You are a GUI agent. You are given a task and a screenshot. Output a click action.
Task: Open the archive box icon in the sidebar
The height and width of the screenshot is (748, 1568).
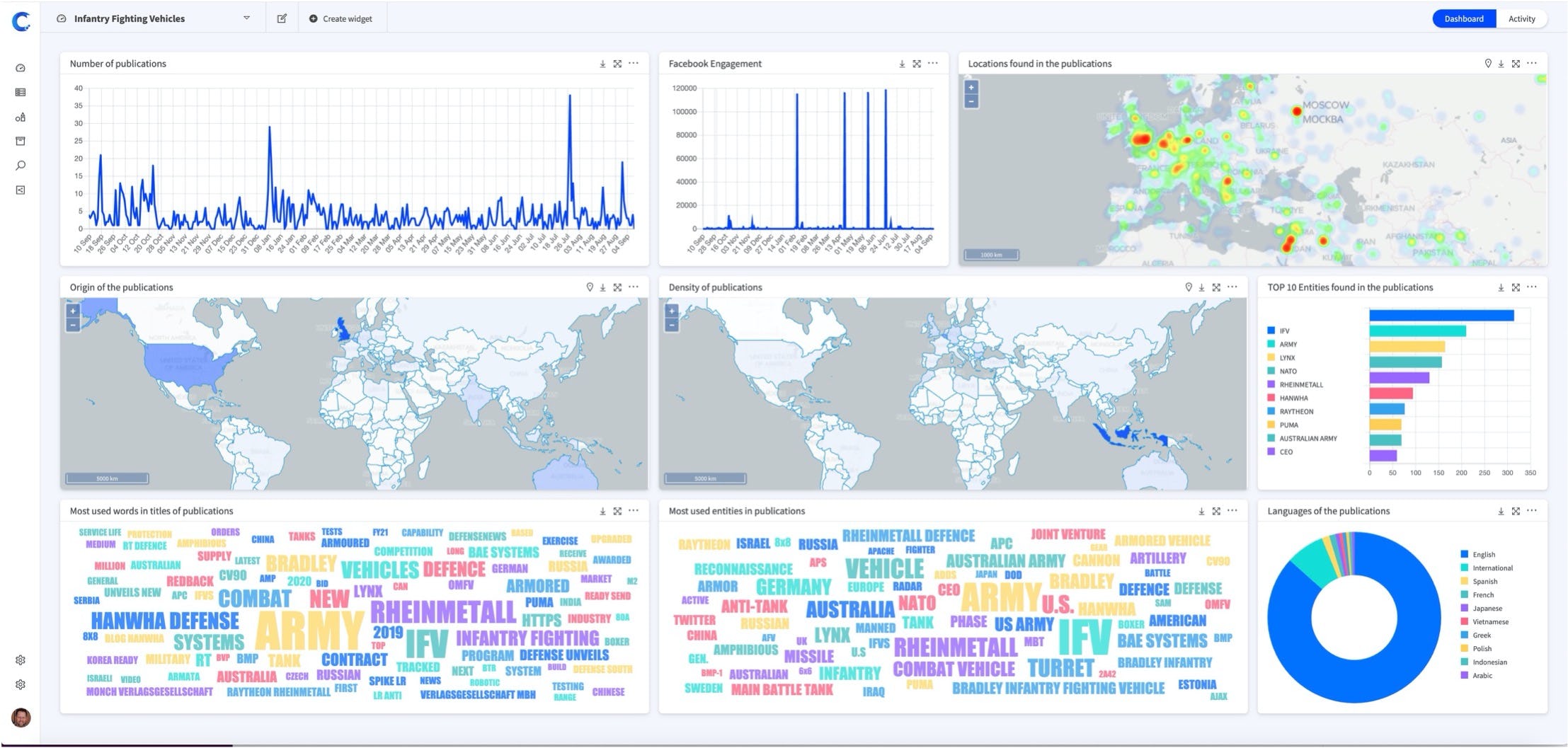pos(21,141)
